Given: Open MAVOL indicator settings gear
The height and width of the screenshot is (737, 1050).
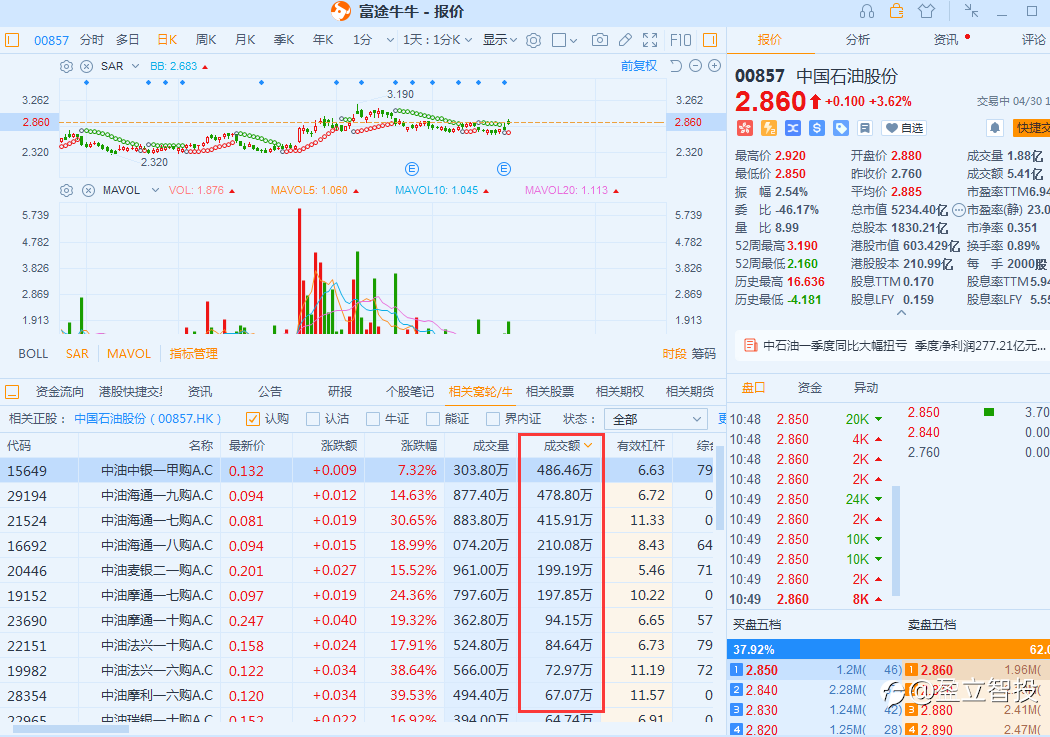Looking at the screenshot, I should point(66,191).
